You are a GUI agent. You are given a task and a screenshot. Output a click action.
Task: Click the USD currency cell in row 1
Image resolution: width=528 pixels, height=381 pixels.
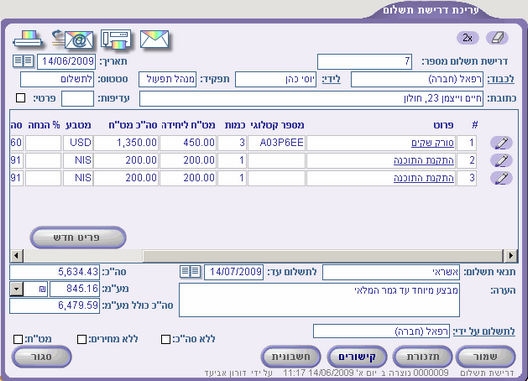point(78,143)
